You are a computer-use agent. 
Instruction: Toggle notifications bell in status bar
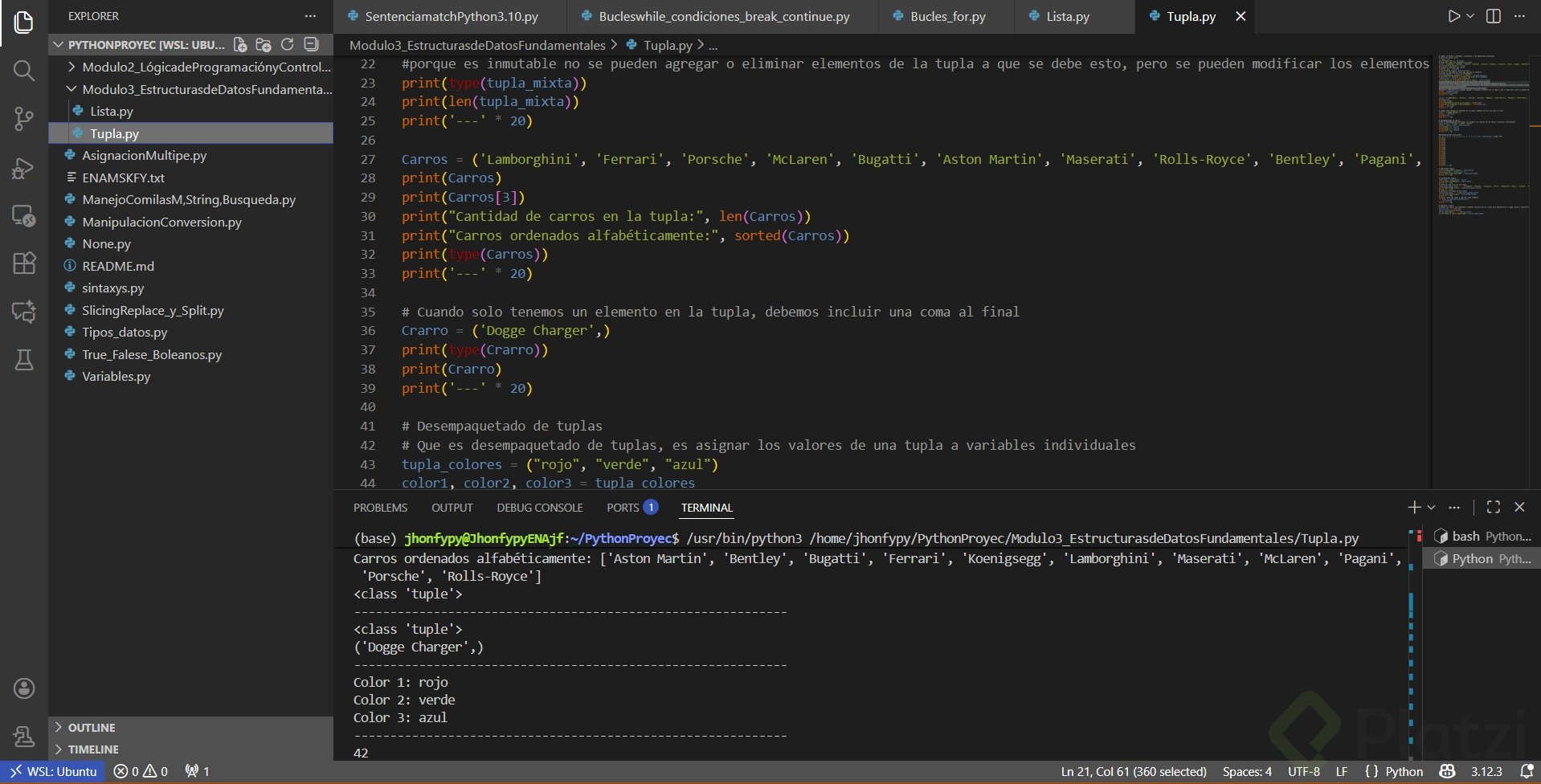tap(1525, 771)
